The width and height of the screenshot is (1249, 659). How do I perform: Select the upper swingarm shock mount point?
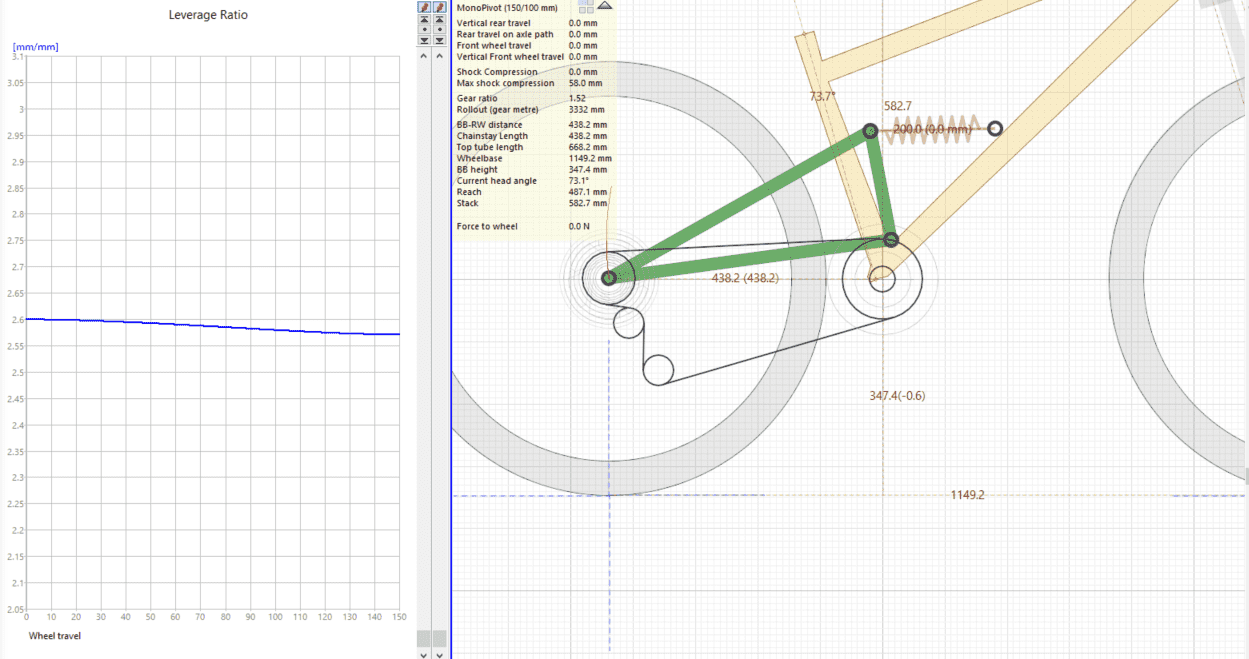870,131
